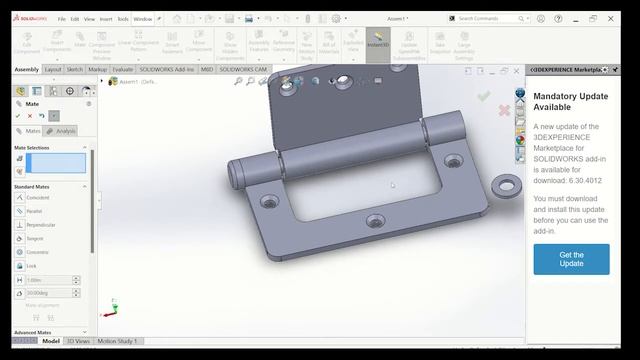Image resolution: width=640 pixels, height=360 pixels.
Task: Toggle the Distance mate icon
Action: coord(20,280)
